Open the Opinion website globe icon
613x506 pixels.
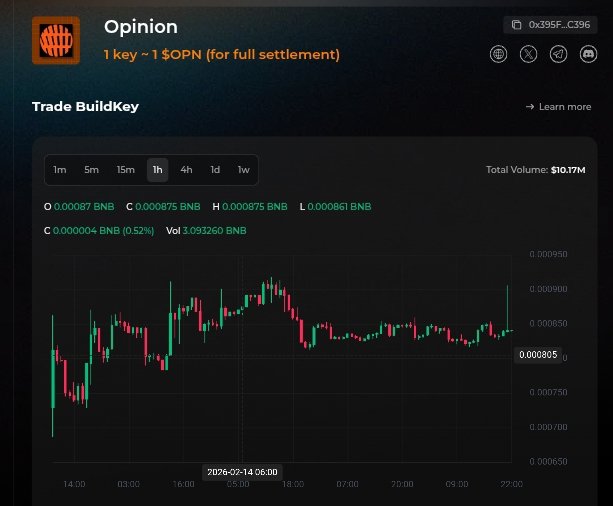coord(498,54)
